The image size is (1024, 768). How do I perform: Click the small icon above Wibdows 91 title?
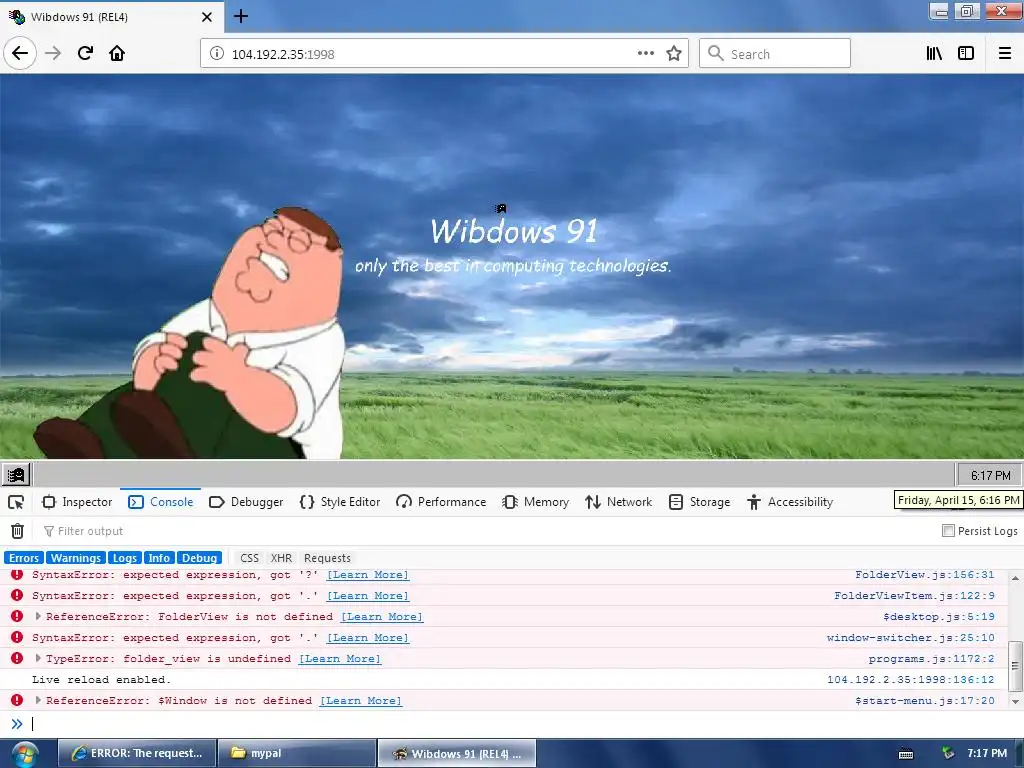(501, 208)
